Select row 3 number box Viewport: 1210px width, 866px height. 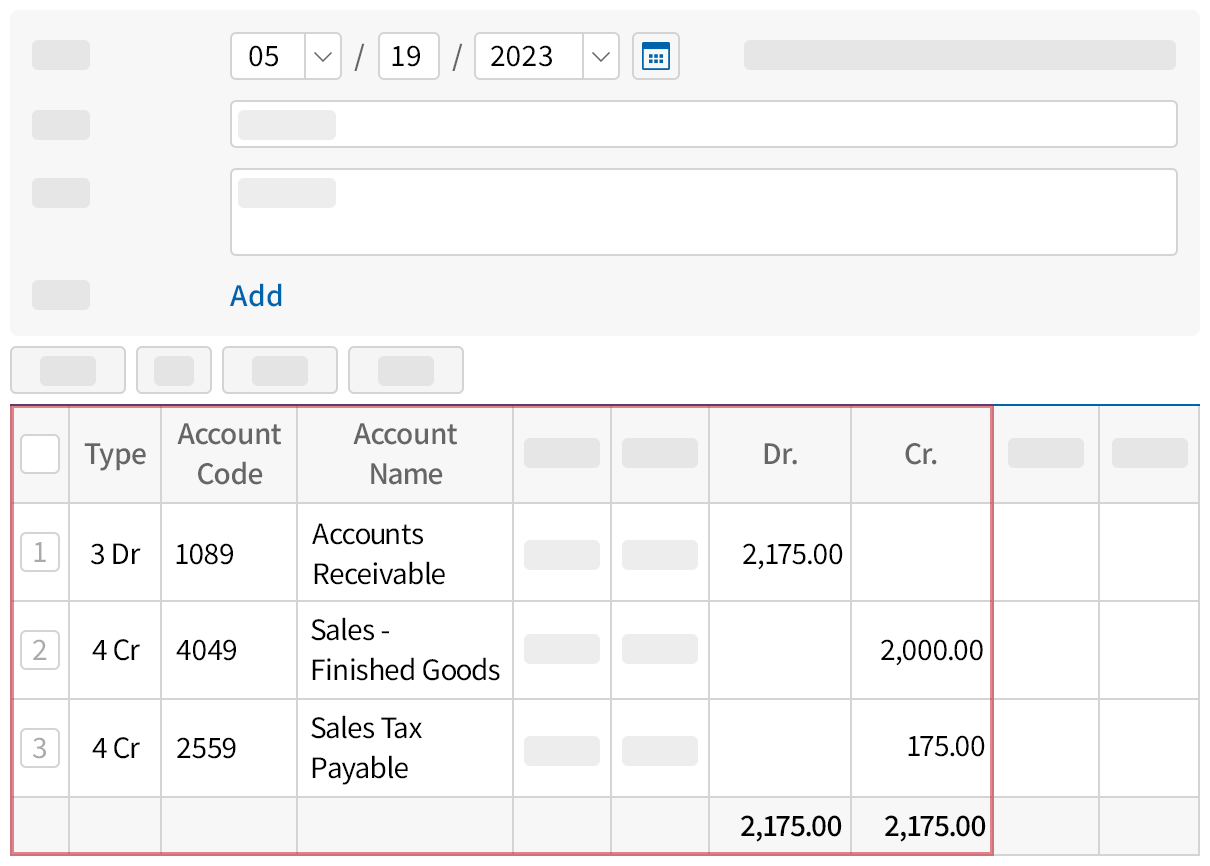coord(40,748)
